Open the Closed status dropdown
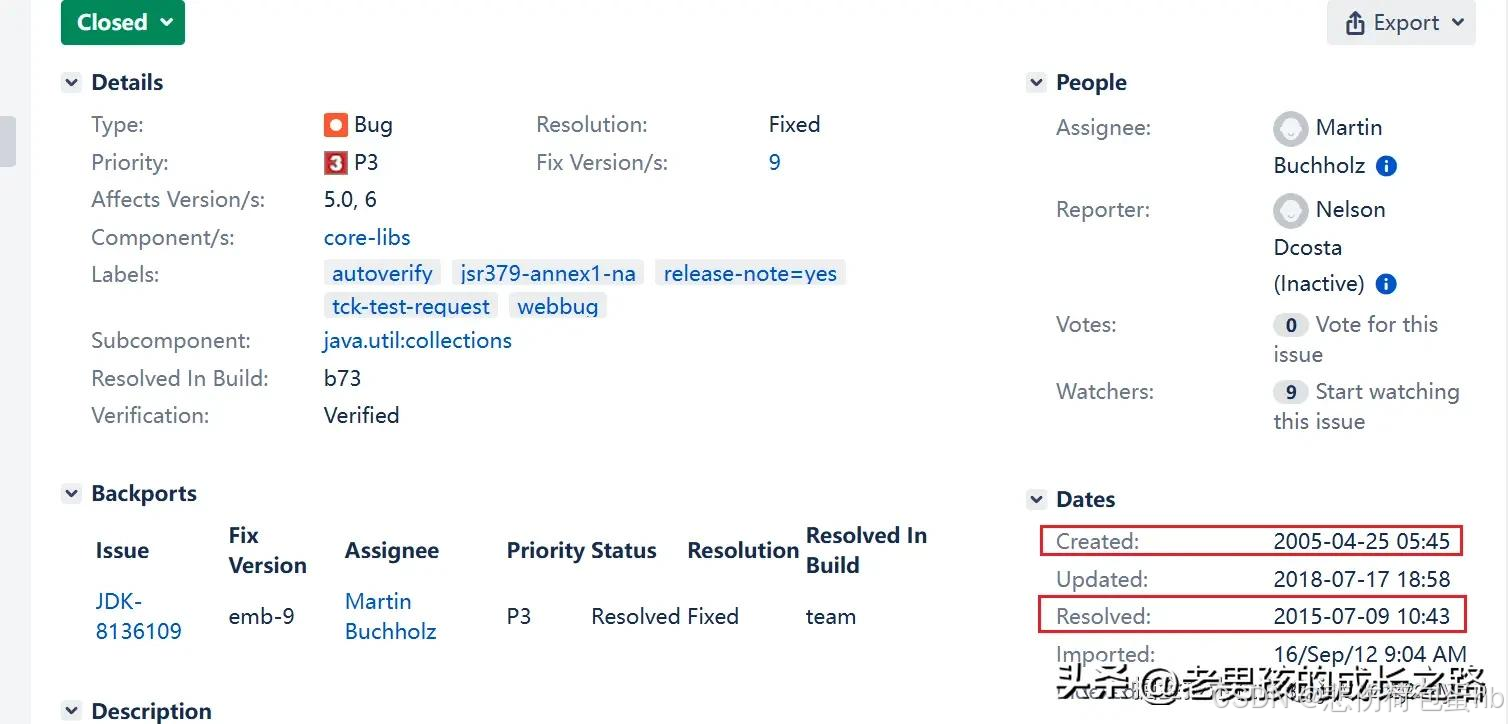This screenshot has width=1508, height=724. coord(122,22)
